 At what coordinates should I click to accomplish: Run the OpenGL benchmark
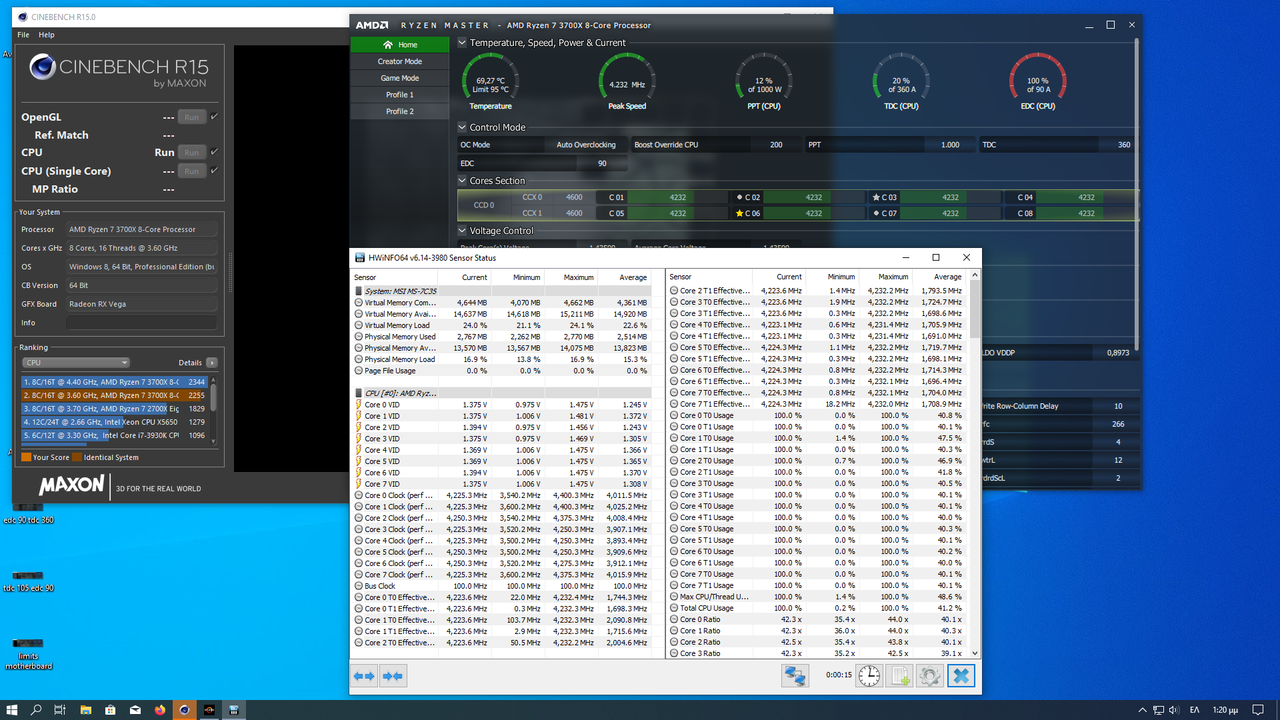tap(192, 117)
